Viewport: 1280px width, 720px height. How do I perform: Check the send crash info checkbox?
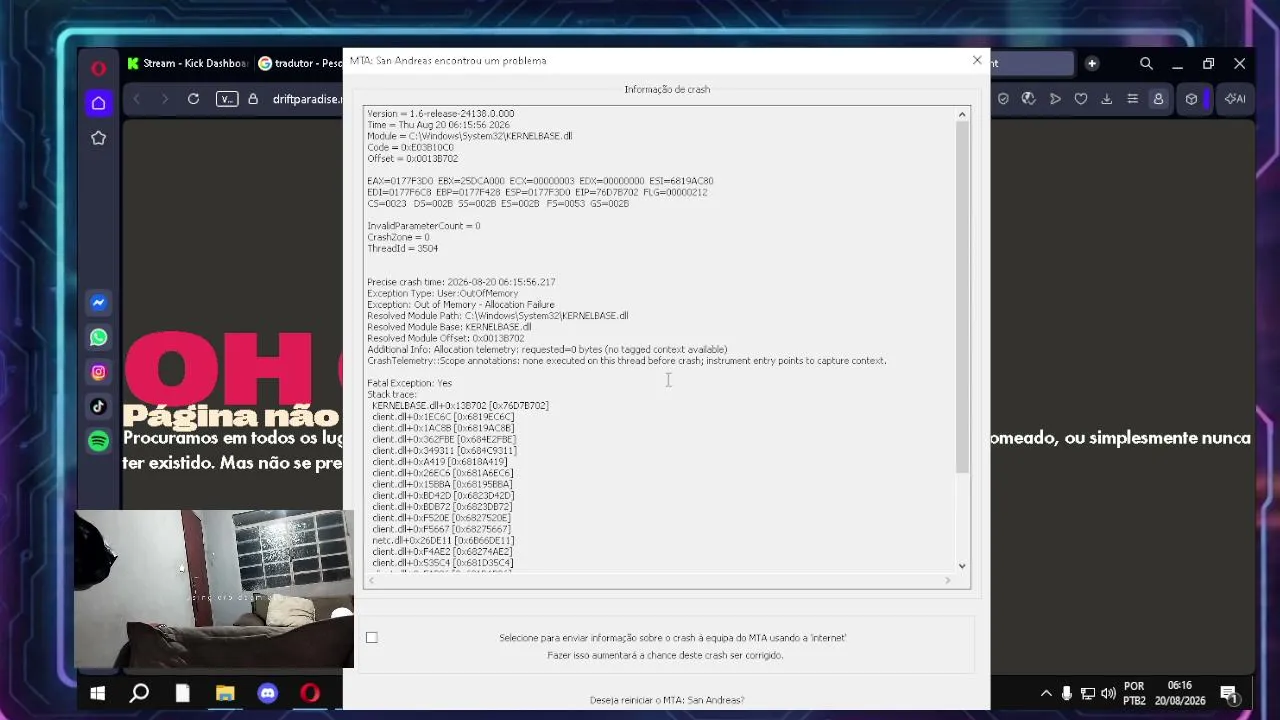[372, 638]
